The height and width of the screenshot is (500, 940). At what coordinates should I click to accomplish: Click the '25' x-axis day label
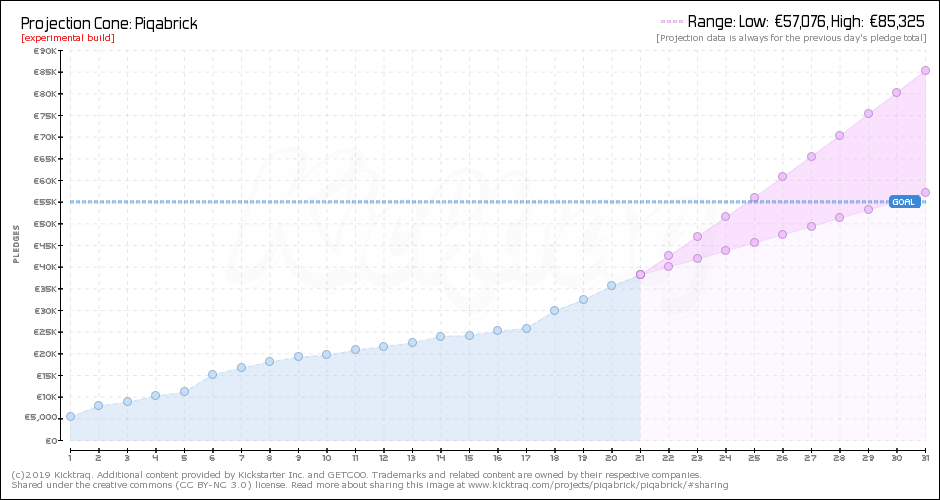[754, 459]
